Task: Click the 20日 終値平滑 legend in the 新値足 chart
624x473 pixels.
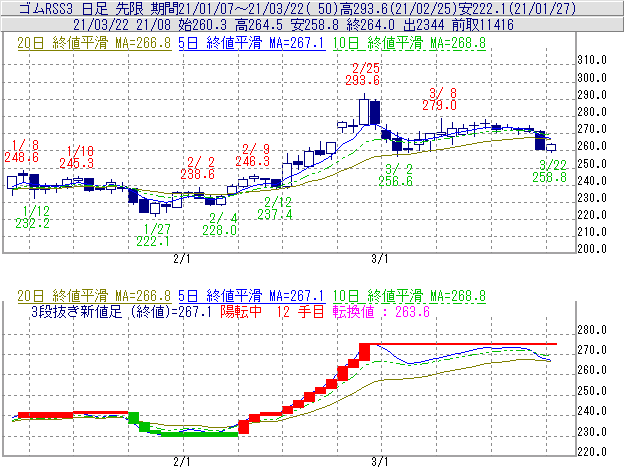Action: tap(94, 296)
